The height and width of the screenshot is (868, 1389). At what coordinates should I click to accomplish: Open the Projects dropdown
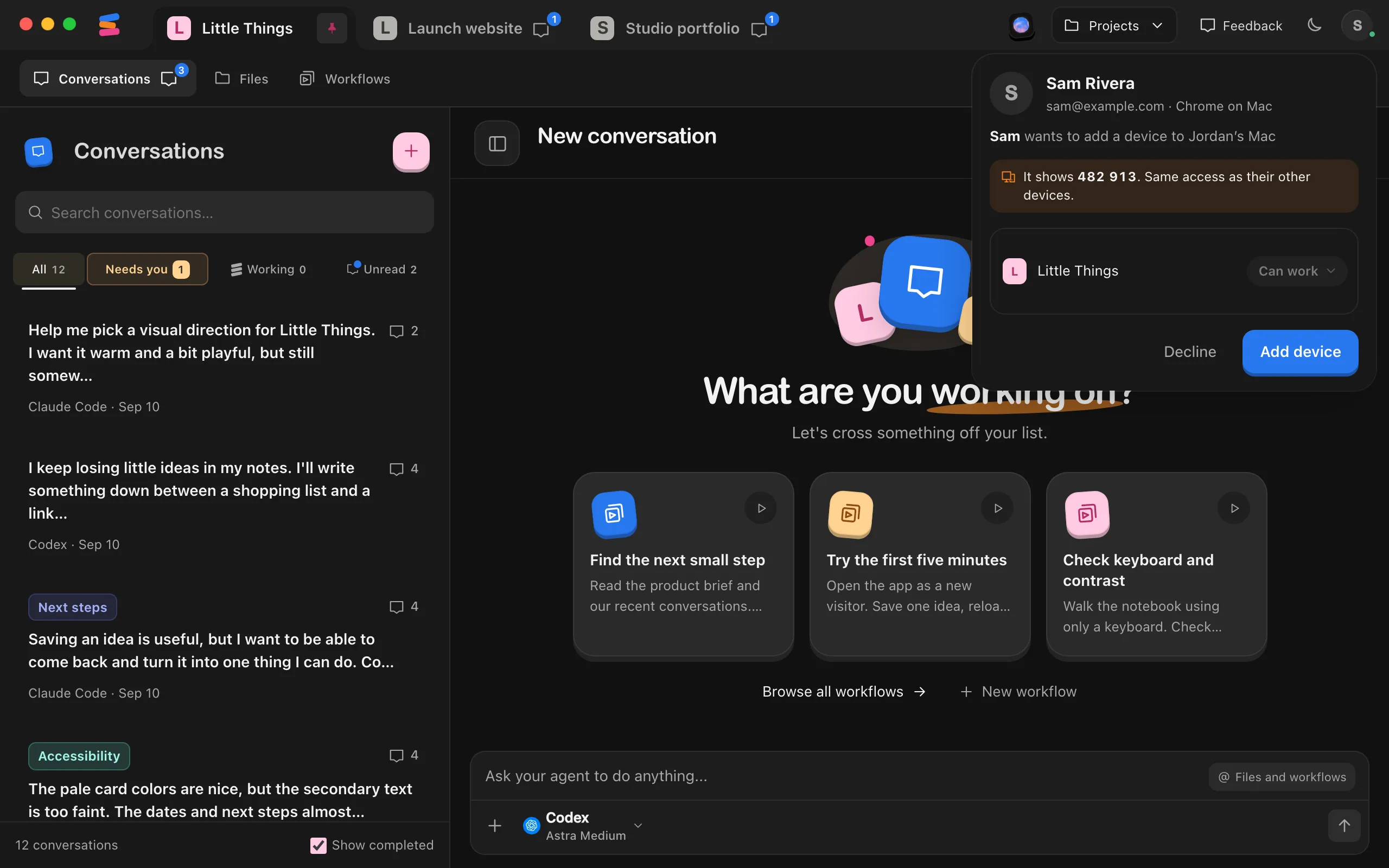point(1113,25)
